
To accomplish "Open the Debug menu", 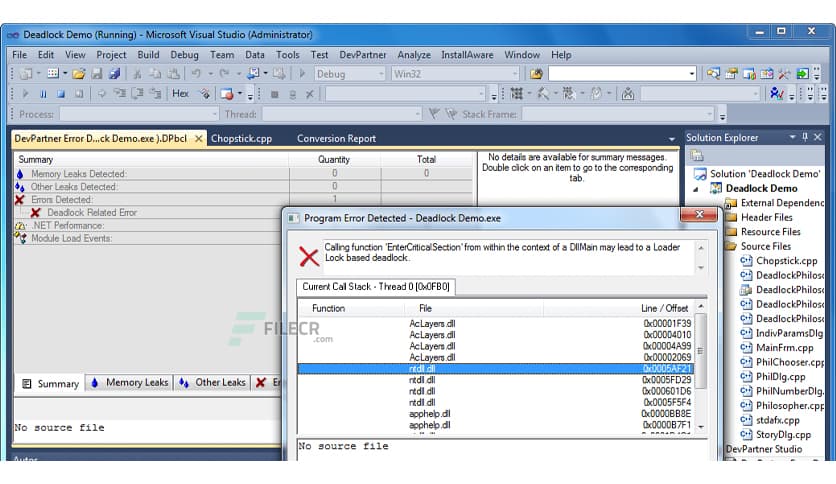I will pyautogui.click(x=184, y=54).
